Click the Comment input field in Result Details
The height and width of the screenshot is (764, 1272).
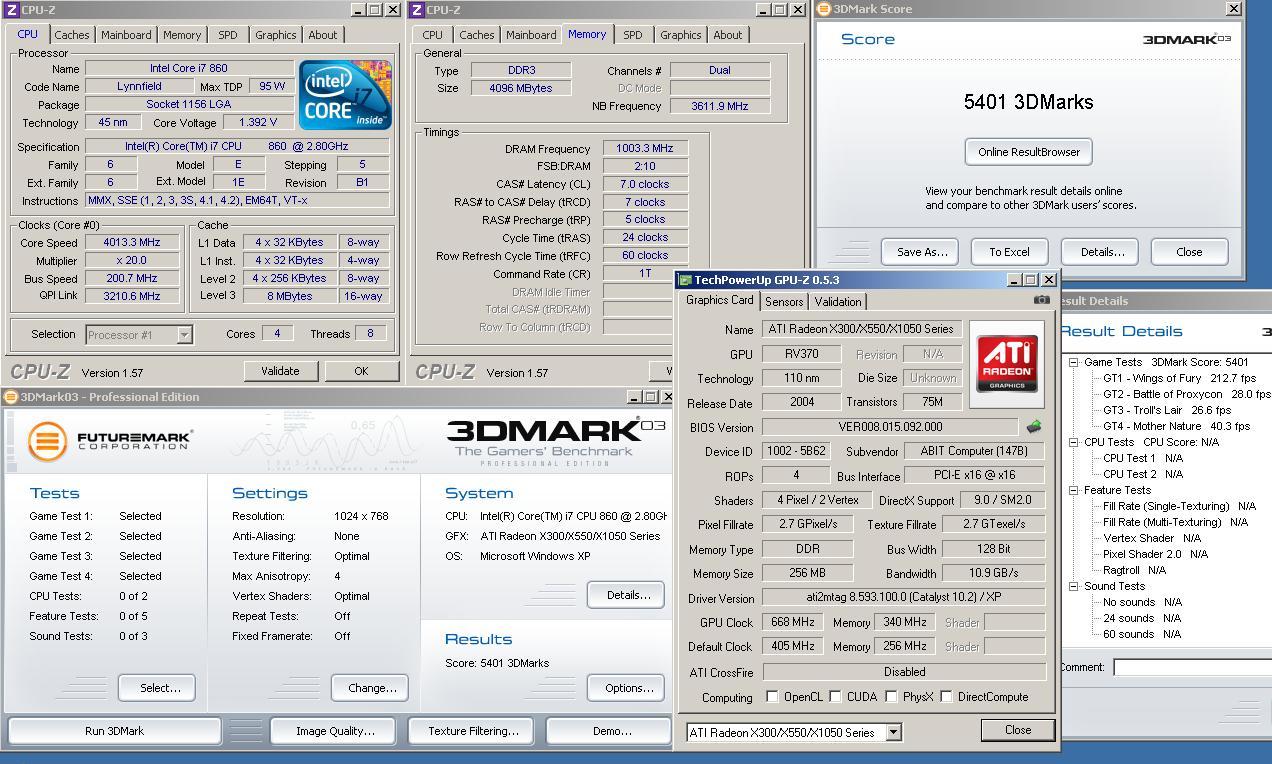(1192, 667)
